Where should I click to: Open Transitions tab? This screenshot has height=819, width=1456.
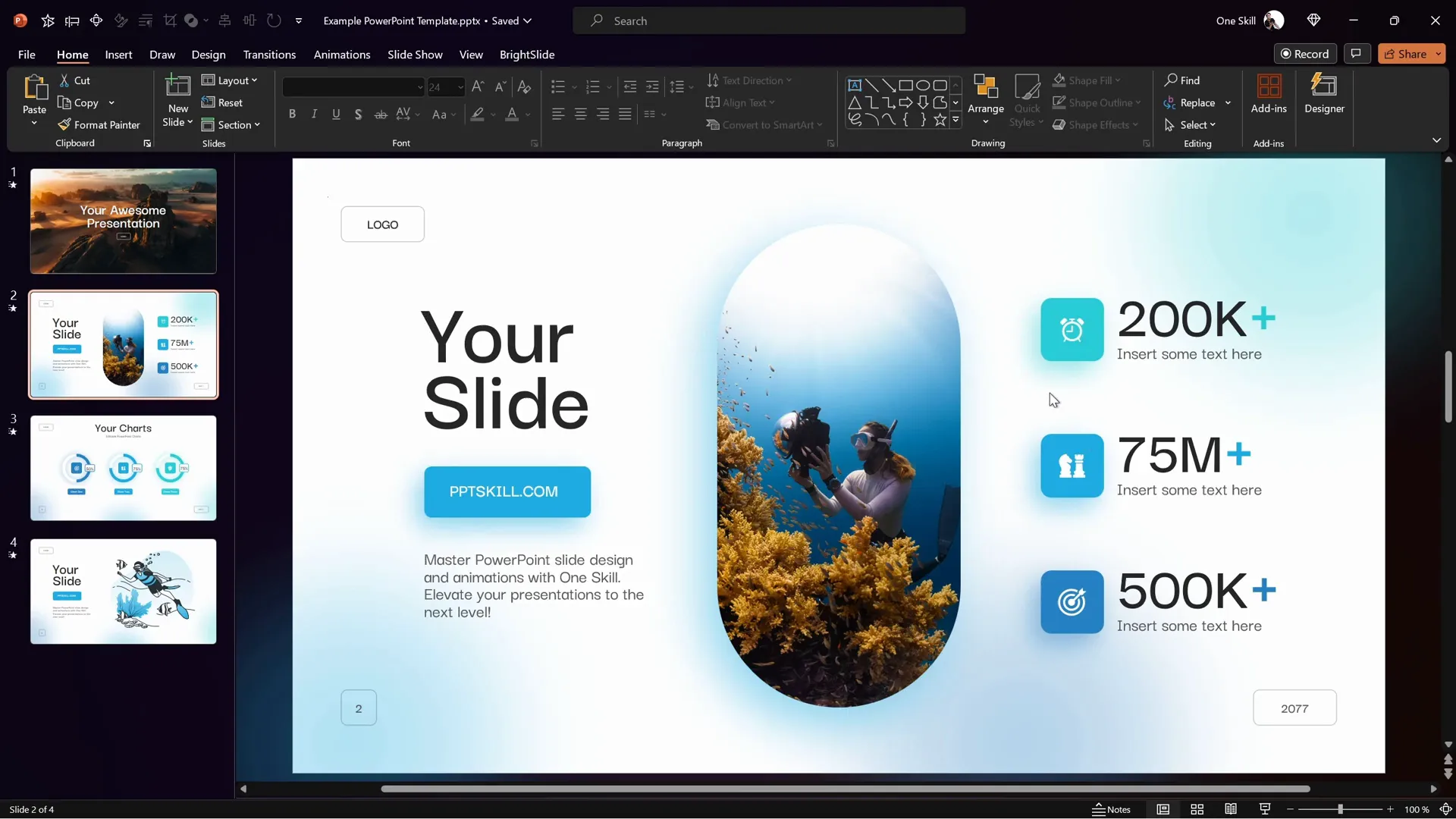click(269, 55)
